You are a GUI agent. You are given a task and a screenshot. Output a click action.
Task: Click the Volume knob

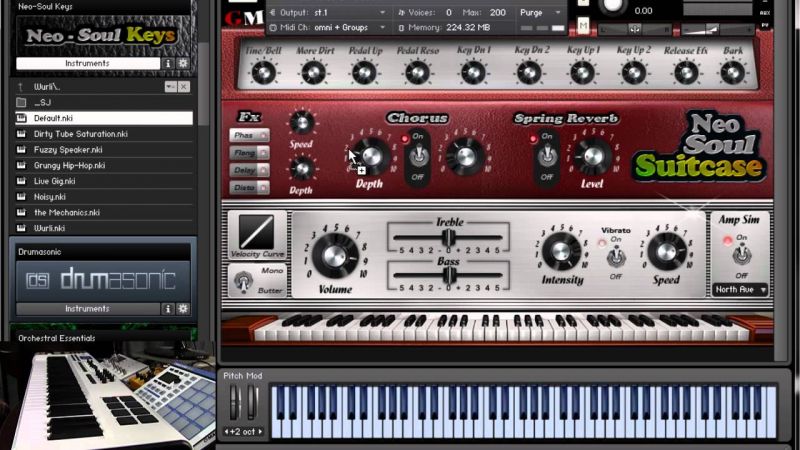pyautogui.click(x=334, y=254)
